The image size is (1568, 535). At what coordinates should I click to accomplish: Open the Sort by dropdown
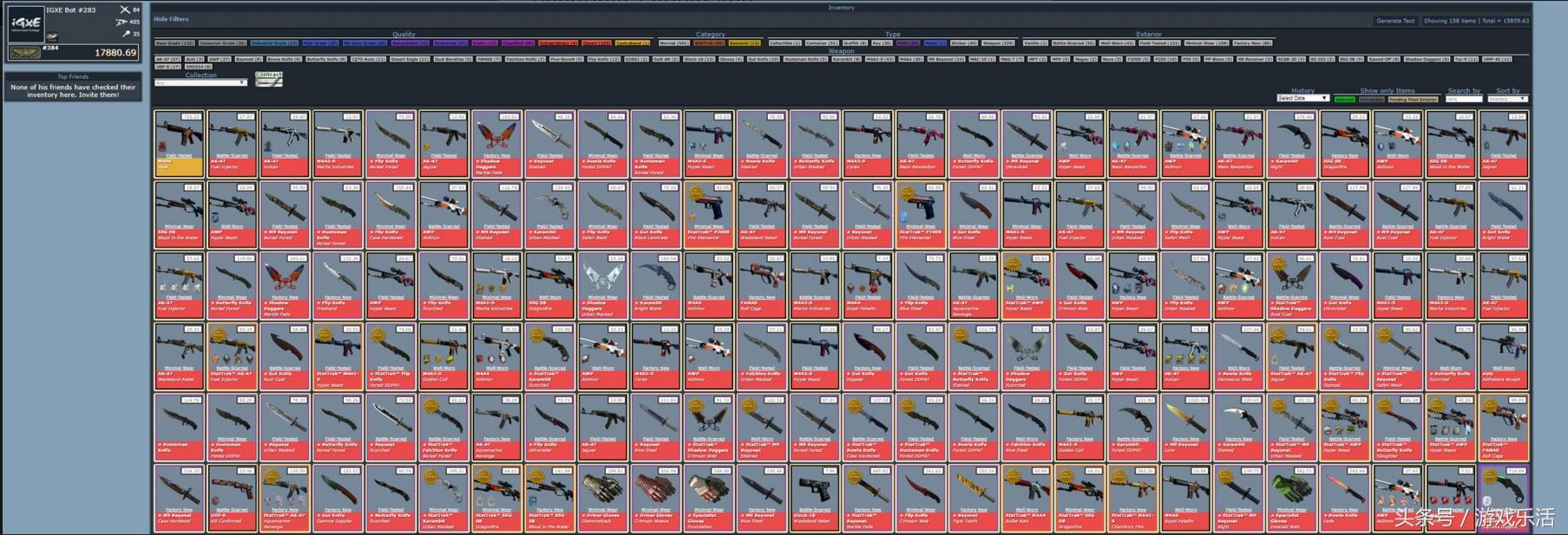pyautogui.click(x=1508, y=99)
